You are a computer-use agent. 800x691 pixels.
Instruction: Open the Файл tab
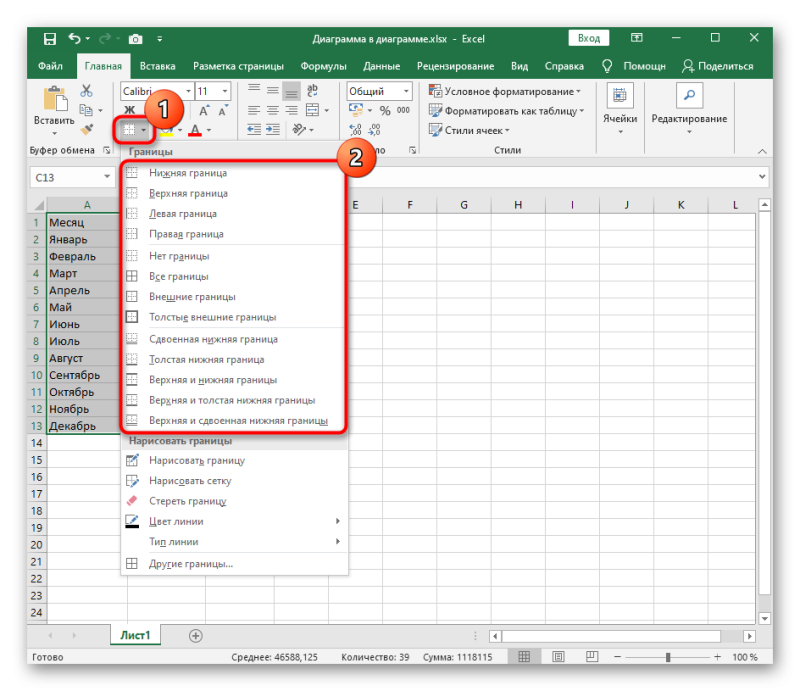click(50, 66)
